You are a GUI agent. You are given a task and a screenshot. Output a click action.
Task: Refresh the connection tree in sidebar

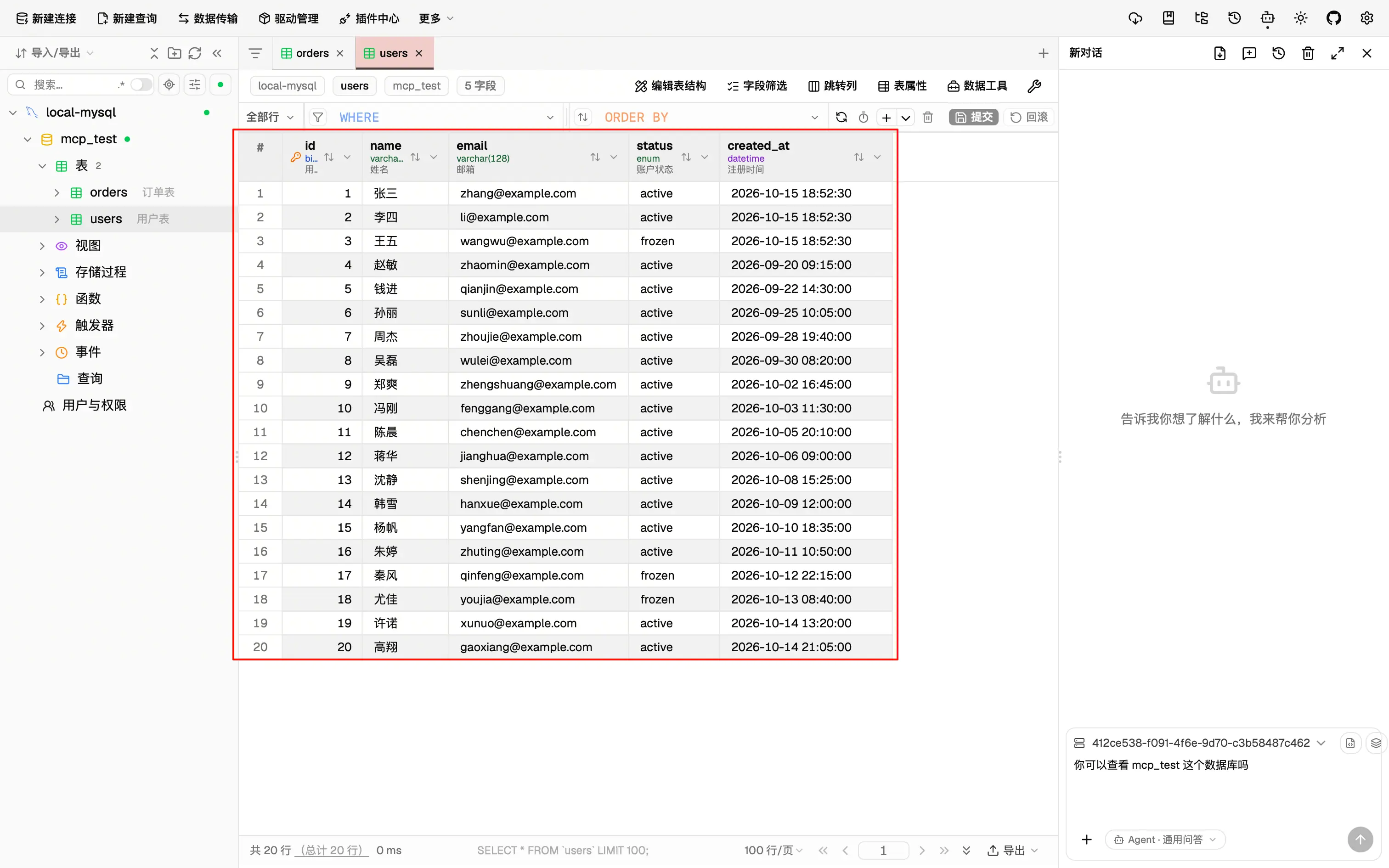195,53
